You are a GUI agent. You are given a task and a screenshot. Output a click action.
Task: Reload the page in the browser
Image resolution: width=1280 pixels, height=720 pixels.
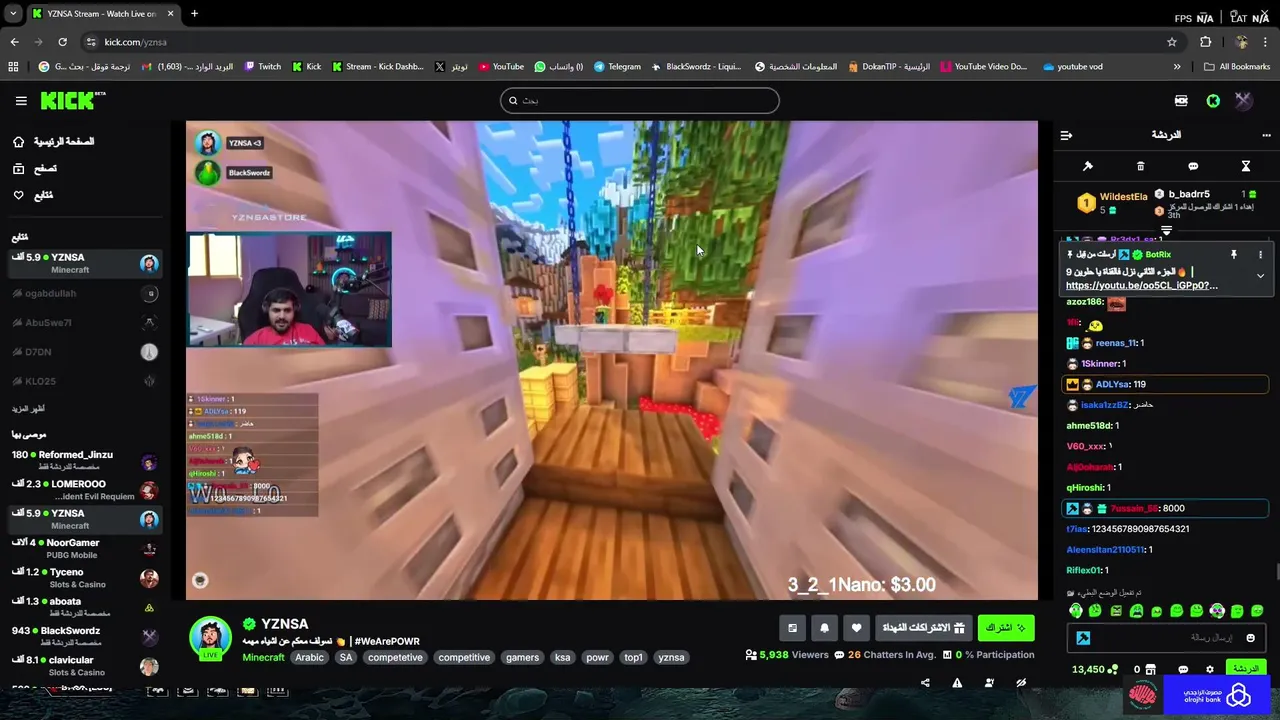(x=62, y=42)
